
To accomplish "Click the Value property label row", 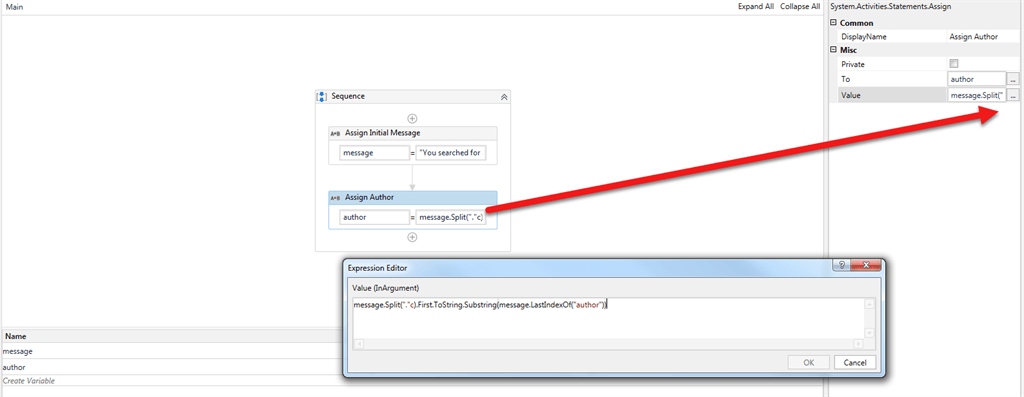I will click(891, 95).
